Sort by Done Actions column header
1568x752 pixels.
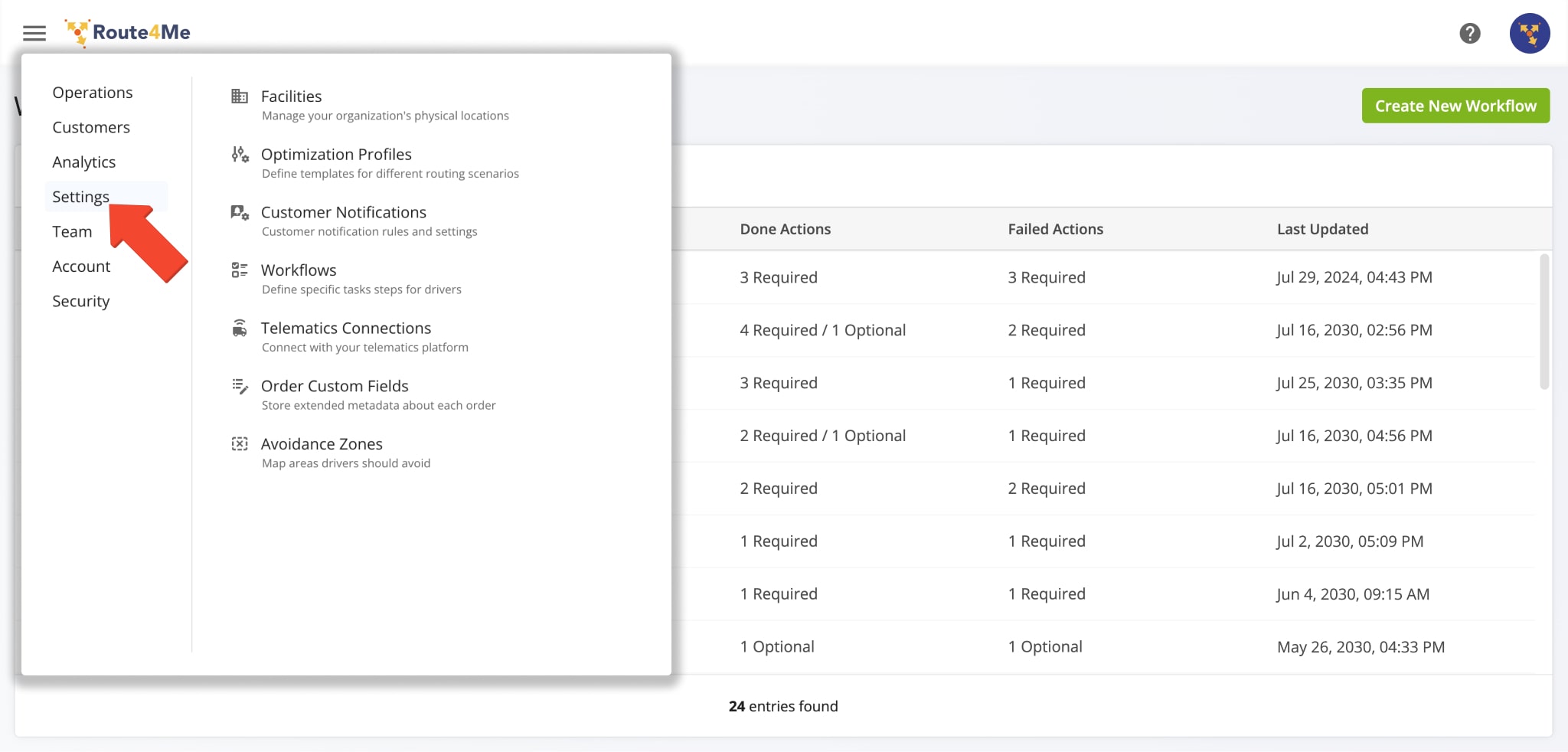786,229
